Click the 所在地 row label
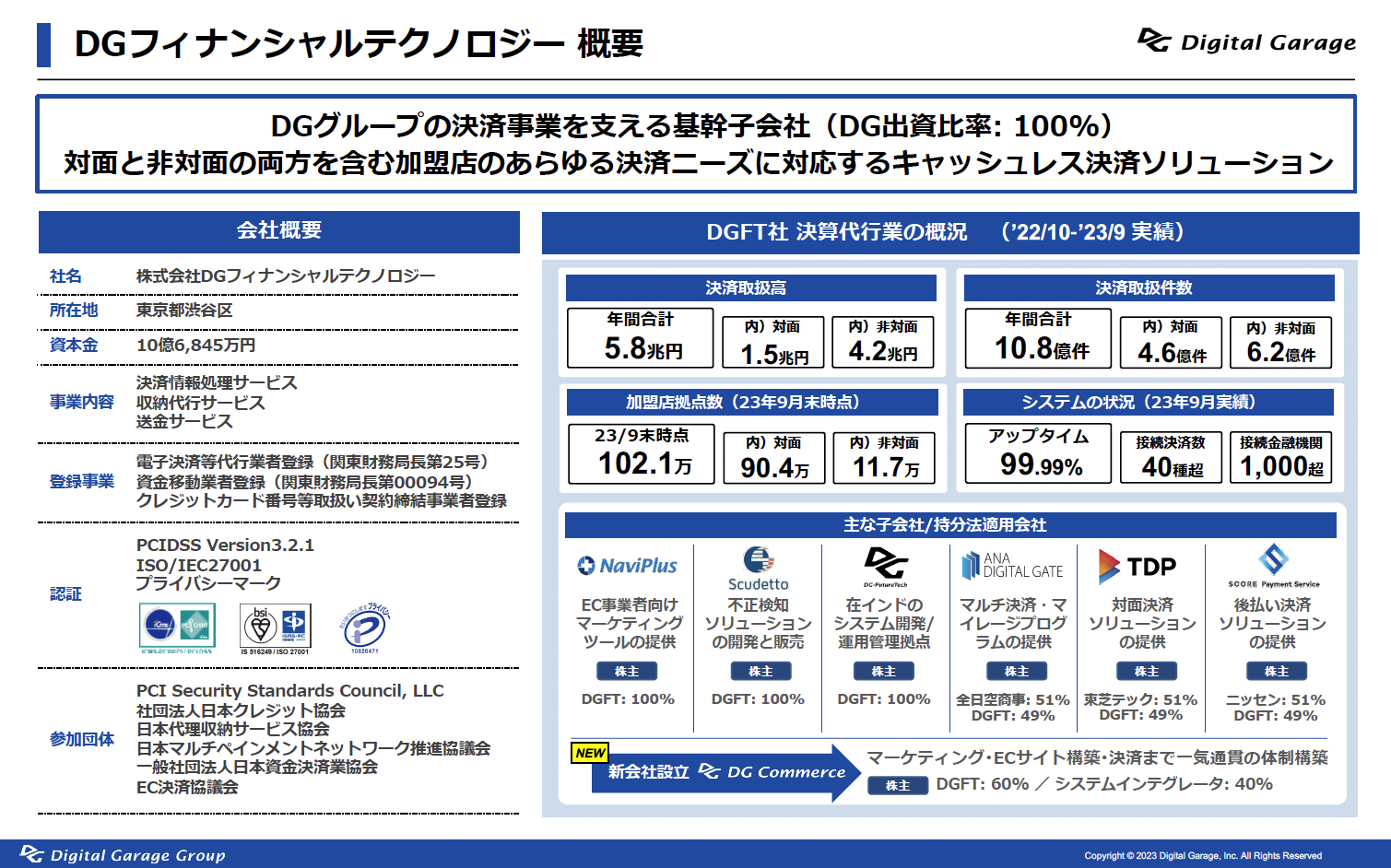 (74, 311)
